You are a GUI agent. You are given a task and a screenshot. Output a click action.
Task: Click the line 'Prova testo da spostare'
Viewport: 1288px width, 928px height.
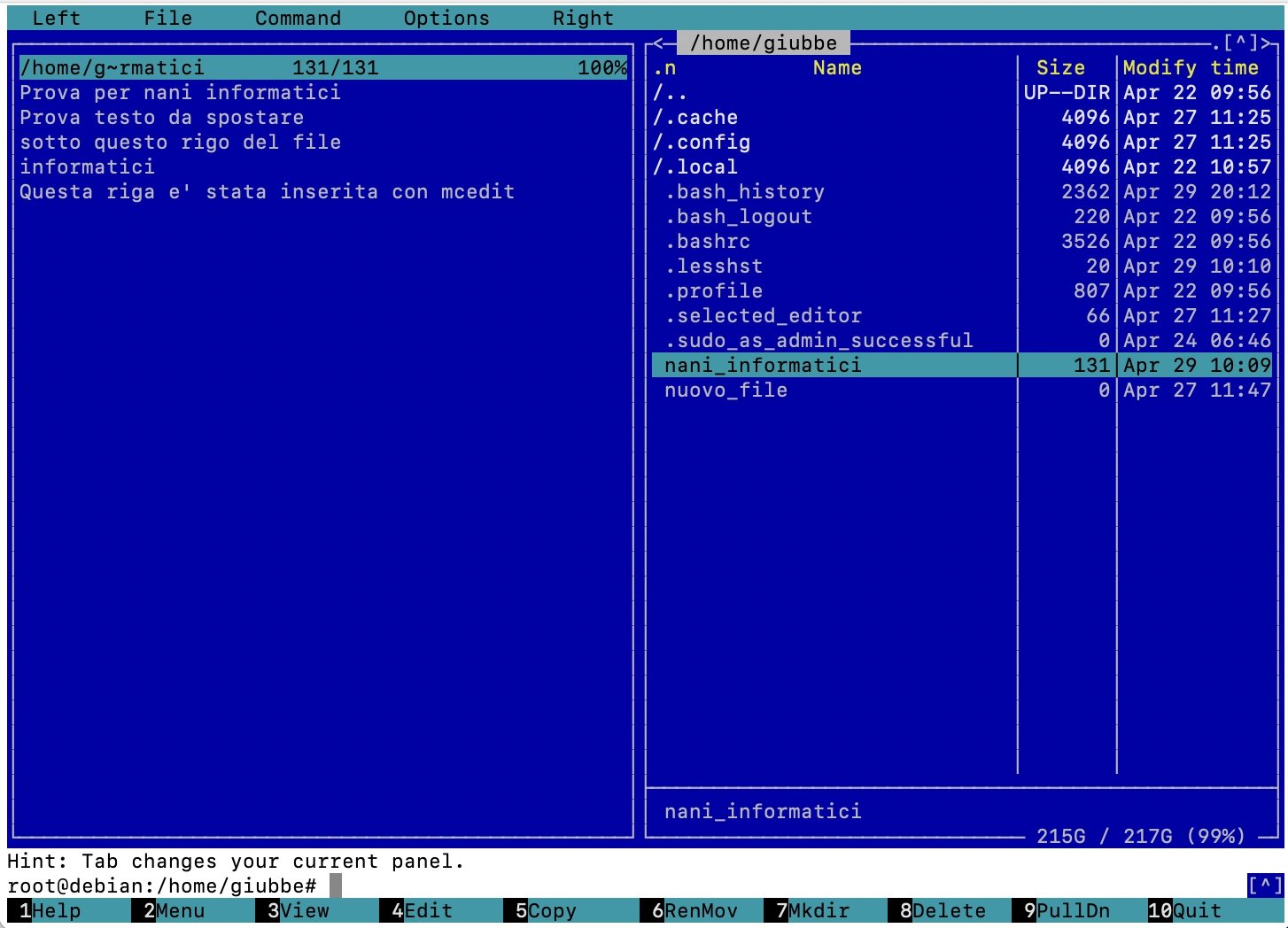pos(161,117)
